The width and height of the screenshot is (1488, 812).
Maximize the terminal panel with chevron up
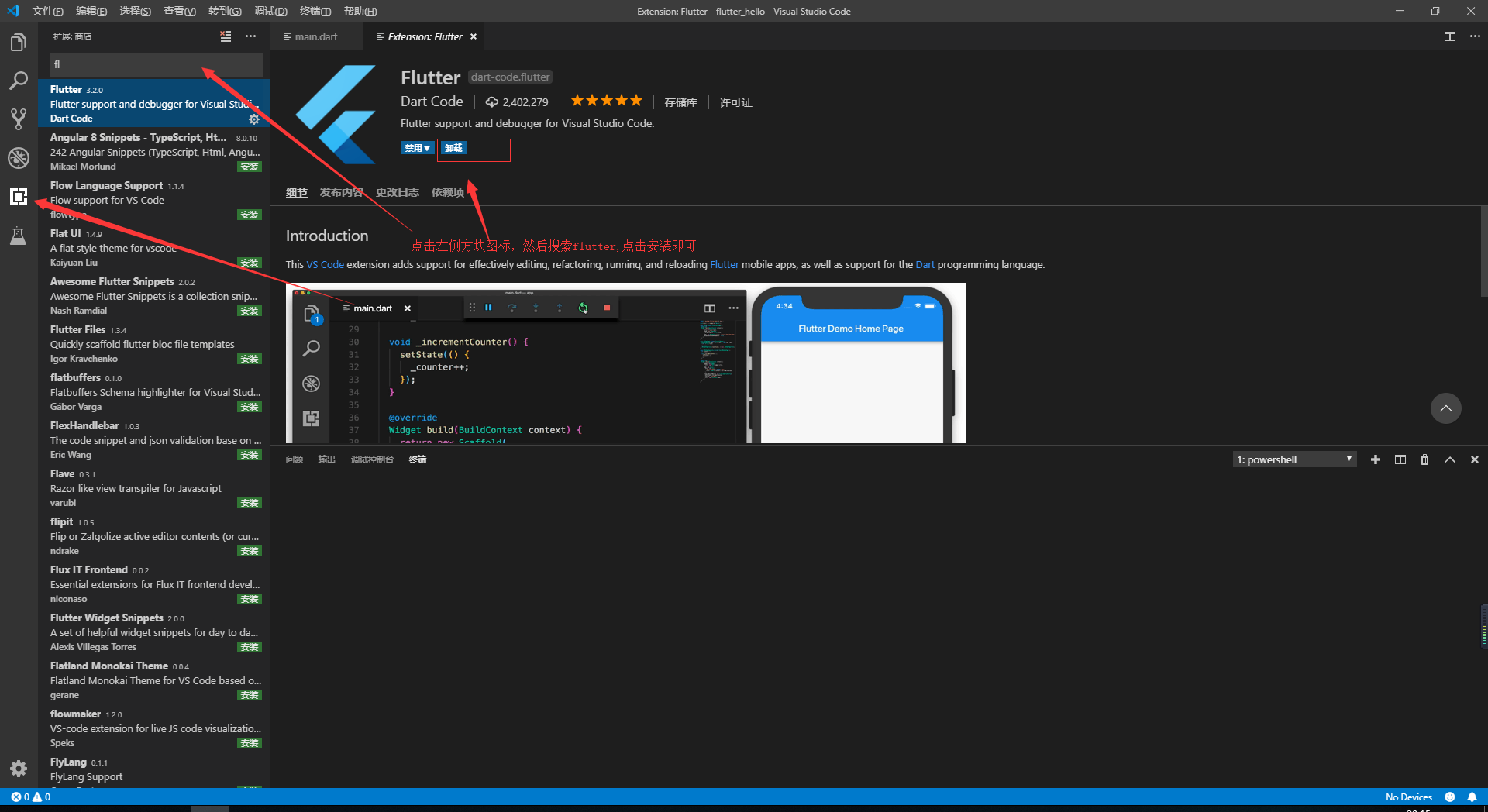point(1450,459)
